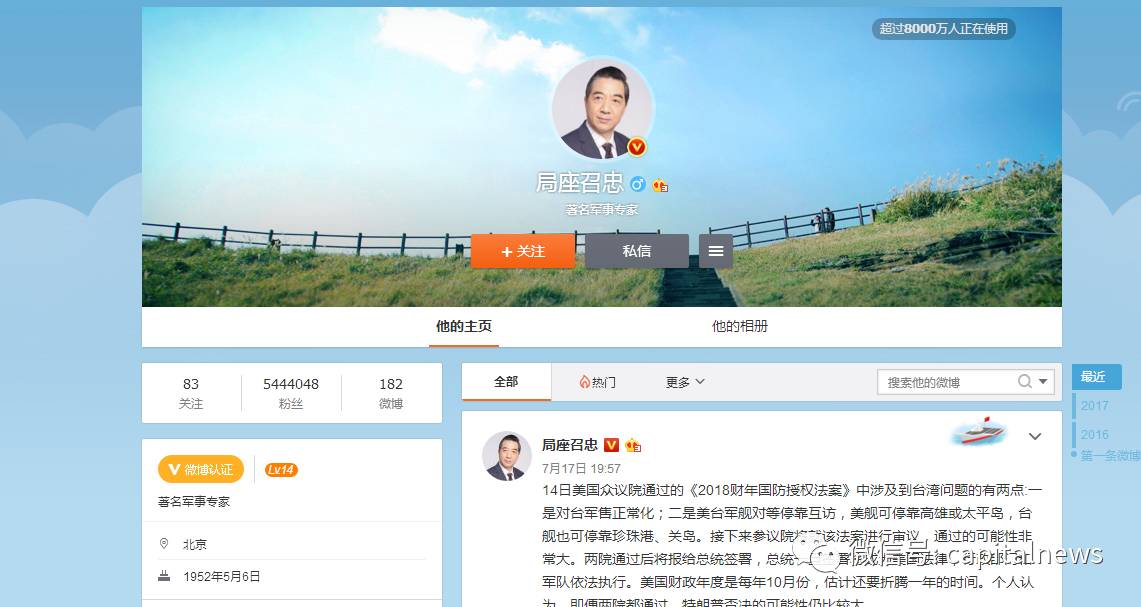Image resolution: width=1141 pixels, height=607 pixels.
Task: Click the membership badge next to the banner name
Action: click(660, 185)
